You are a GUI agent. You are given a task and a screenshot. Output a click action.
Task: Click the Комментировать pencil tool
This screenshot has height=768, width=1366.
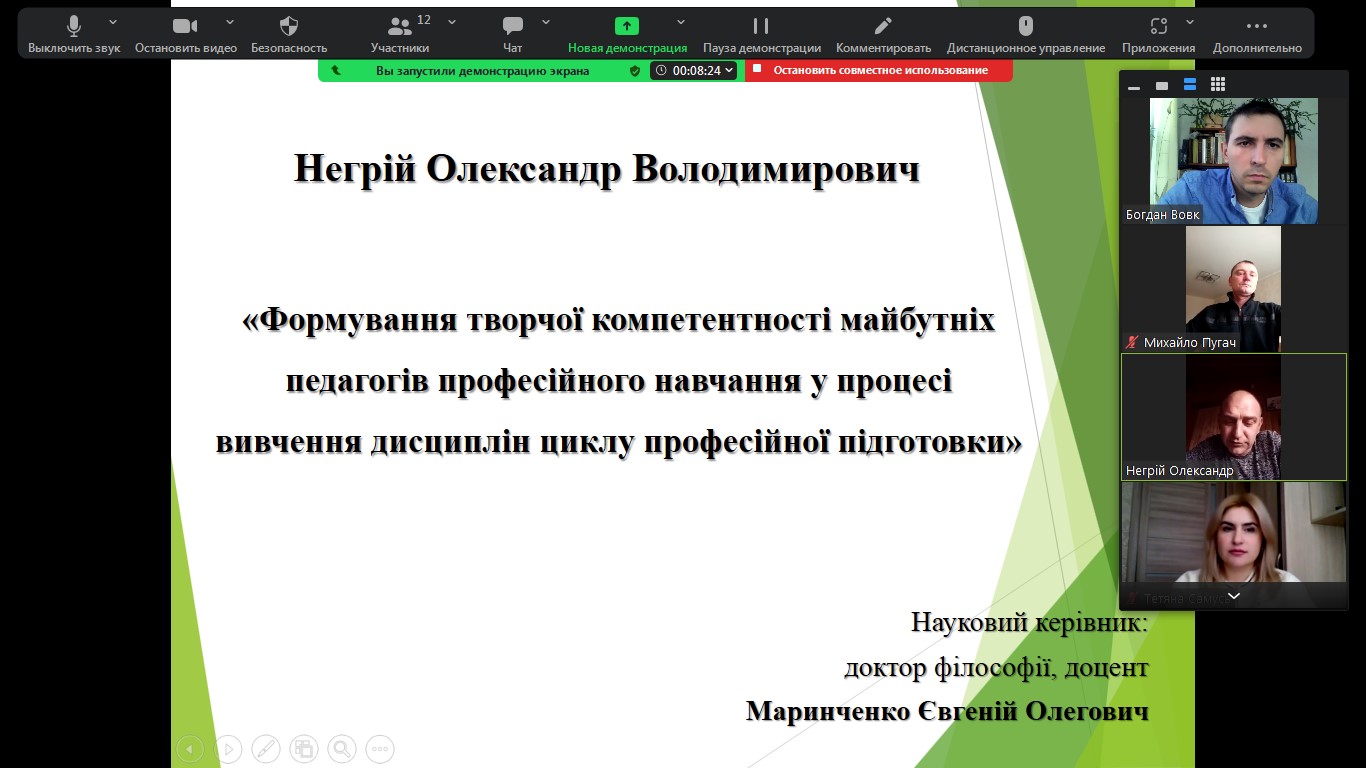[883, 34]
